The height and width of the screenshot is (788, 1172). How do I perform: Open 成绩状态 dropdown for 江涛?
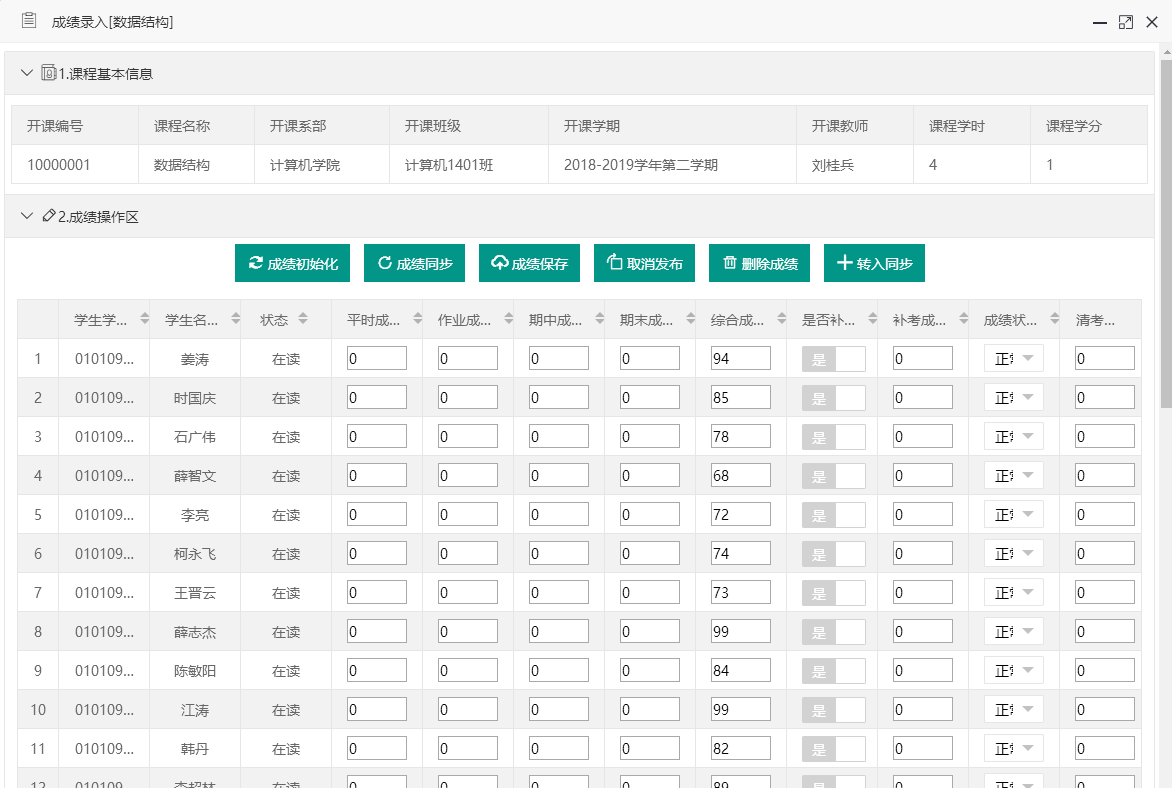[x=1014, y=709]
